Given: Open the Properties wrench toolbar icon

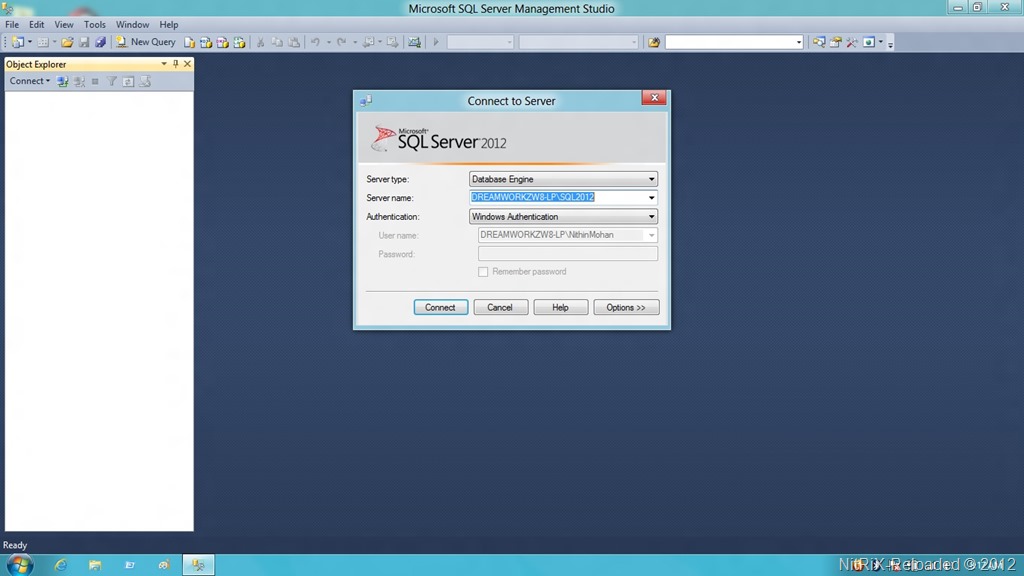Looking at the screenshot, I should tap(852, 42).
